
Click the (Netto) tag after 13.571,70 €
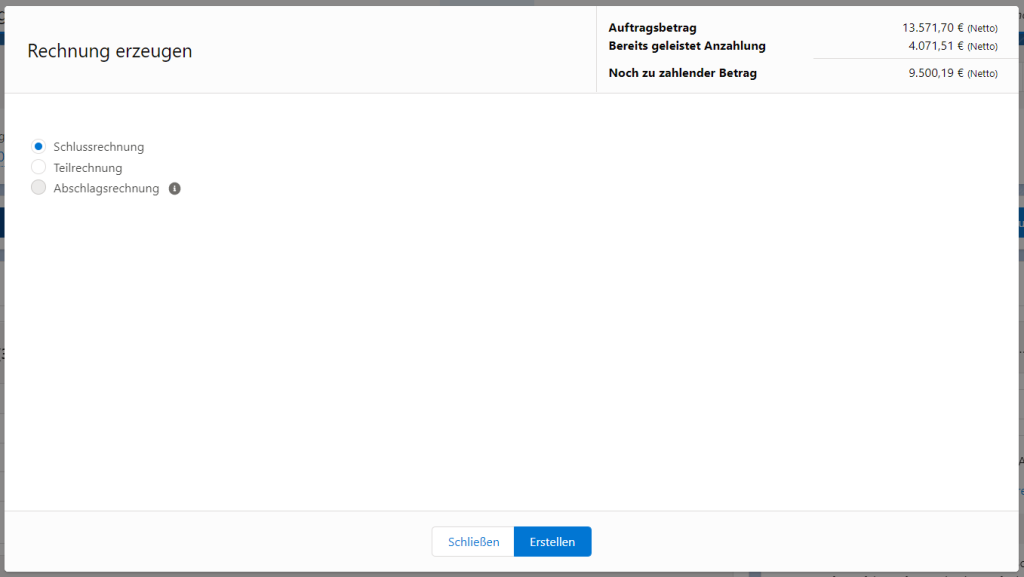click(982, 29)
